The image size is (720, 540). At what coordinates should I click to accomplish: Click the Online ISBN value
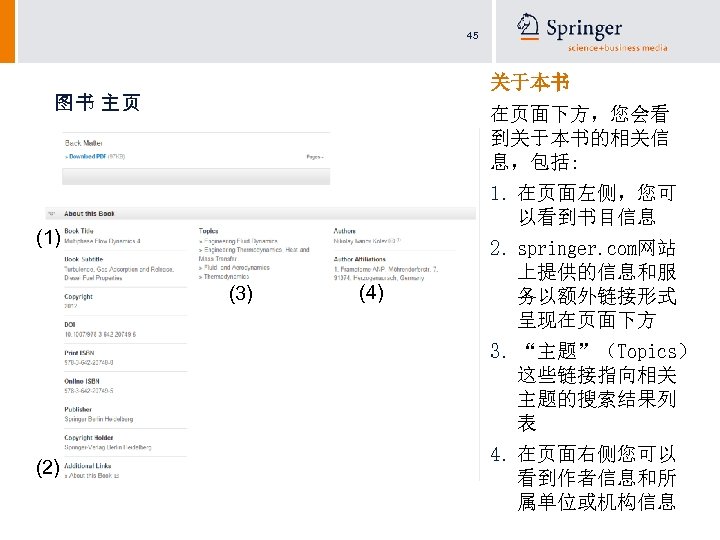point(89,391)
